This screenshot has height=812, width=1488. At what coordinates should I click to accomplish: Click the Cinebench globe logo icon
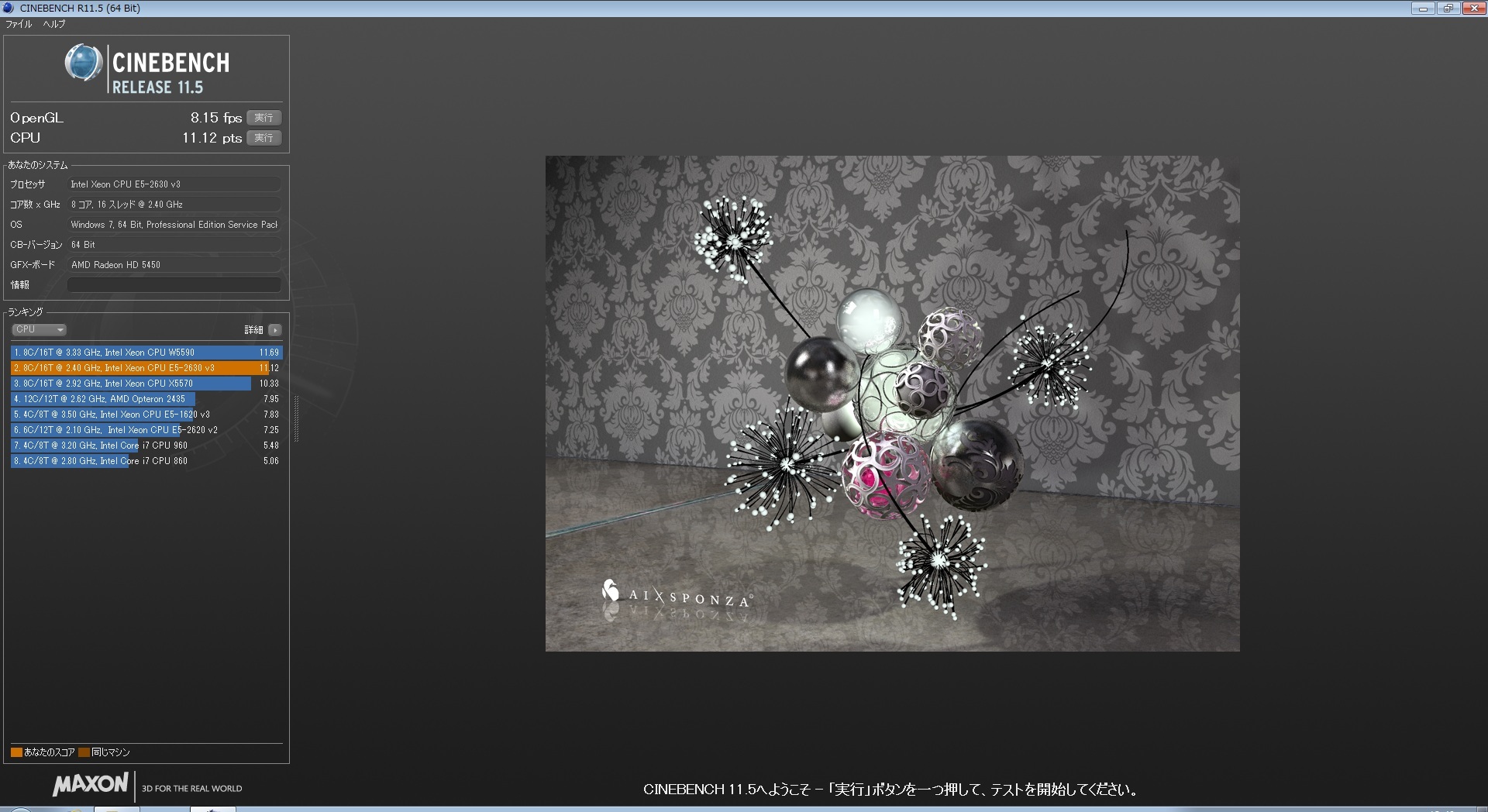[83, 63]
